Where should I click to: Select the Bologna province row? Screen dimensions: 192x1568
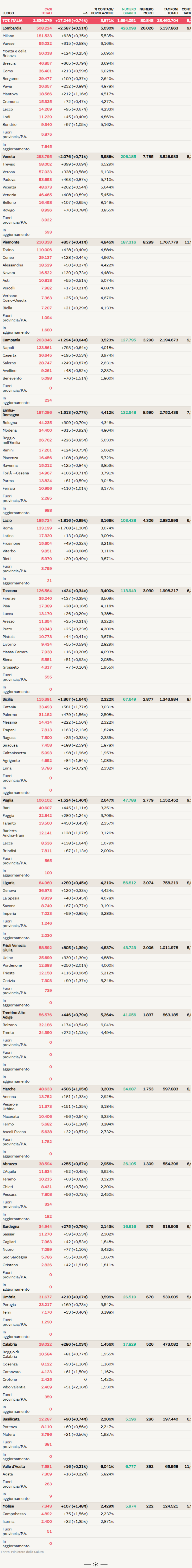(x=96, y=423)
